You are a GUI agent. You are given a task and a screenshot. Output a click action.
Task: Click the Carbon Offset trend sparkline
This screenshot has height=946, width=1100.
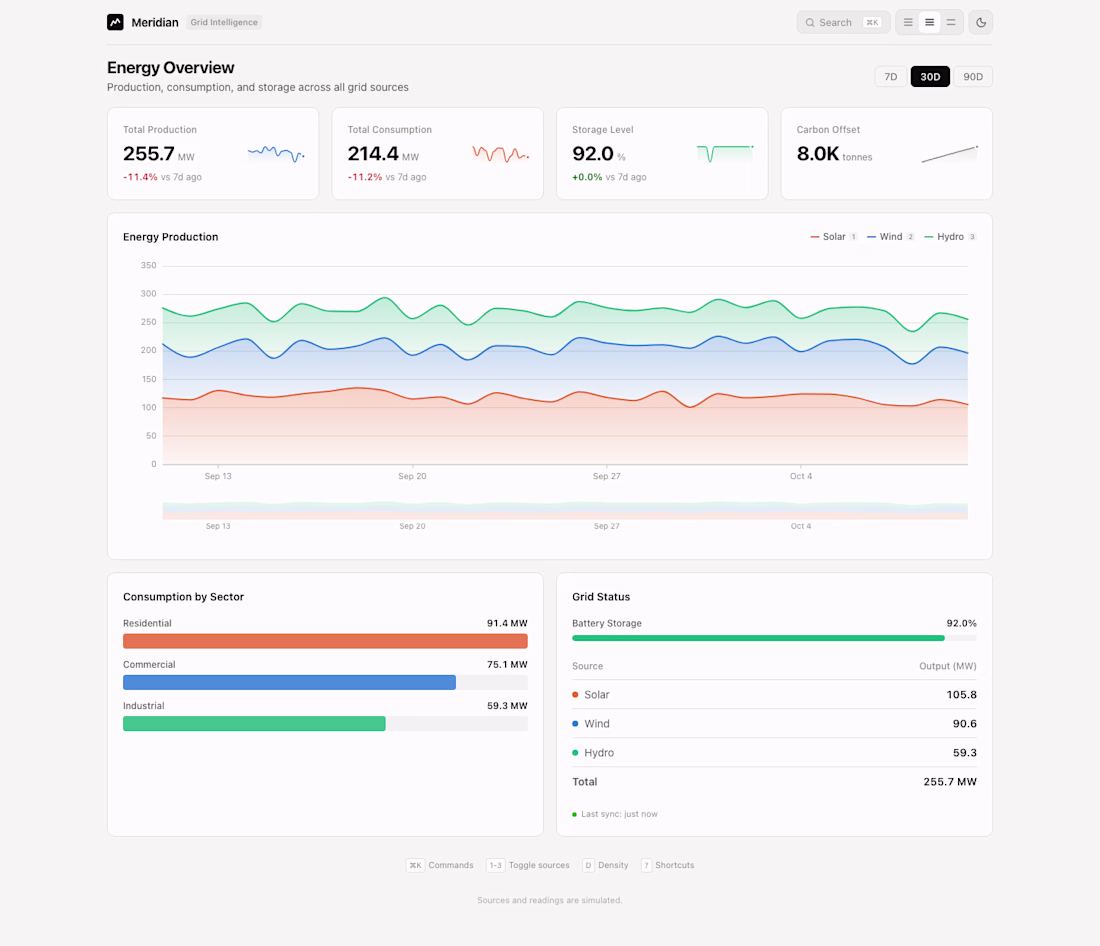(x=949, y=153)
